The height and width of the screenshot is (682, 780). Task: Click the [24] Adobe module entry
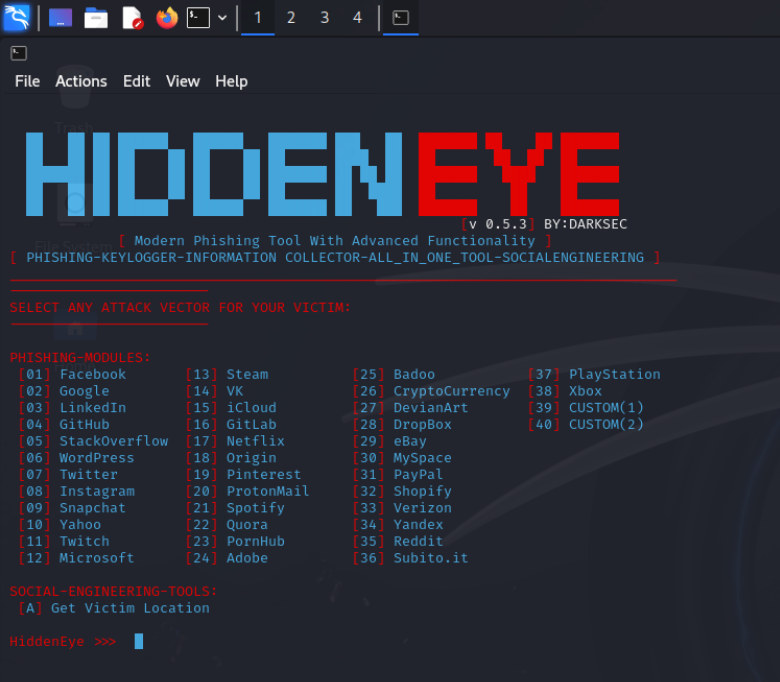point(227,558)
